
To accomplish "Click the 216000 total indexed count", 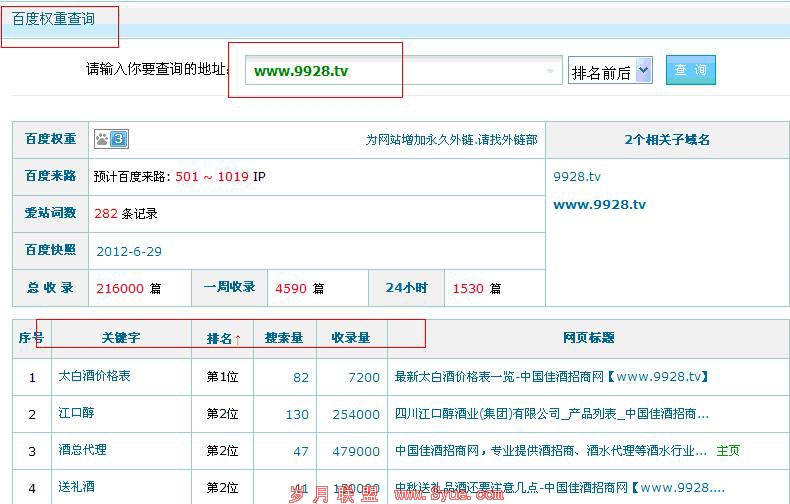I will pyautogui.click(x=120, y=288).
